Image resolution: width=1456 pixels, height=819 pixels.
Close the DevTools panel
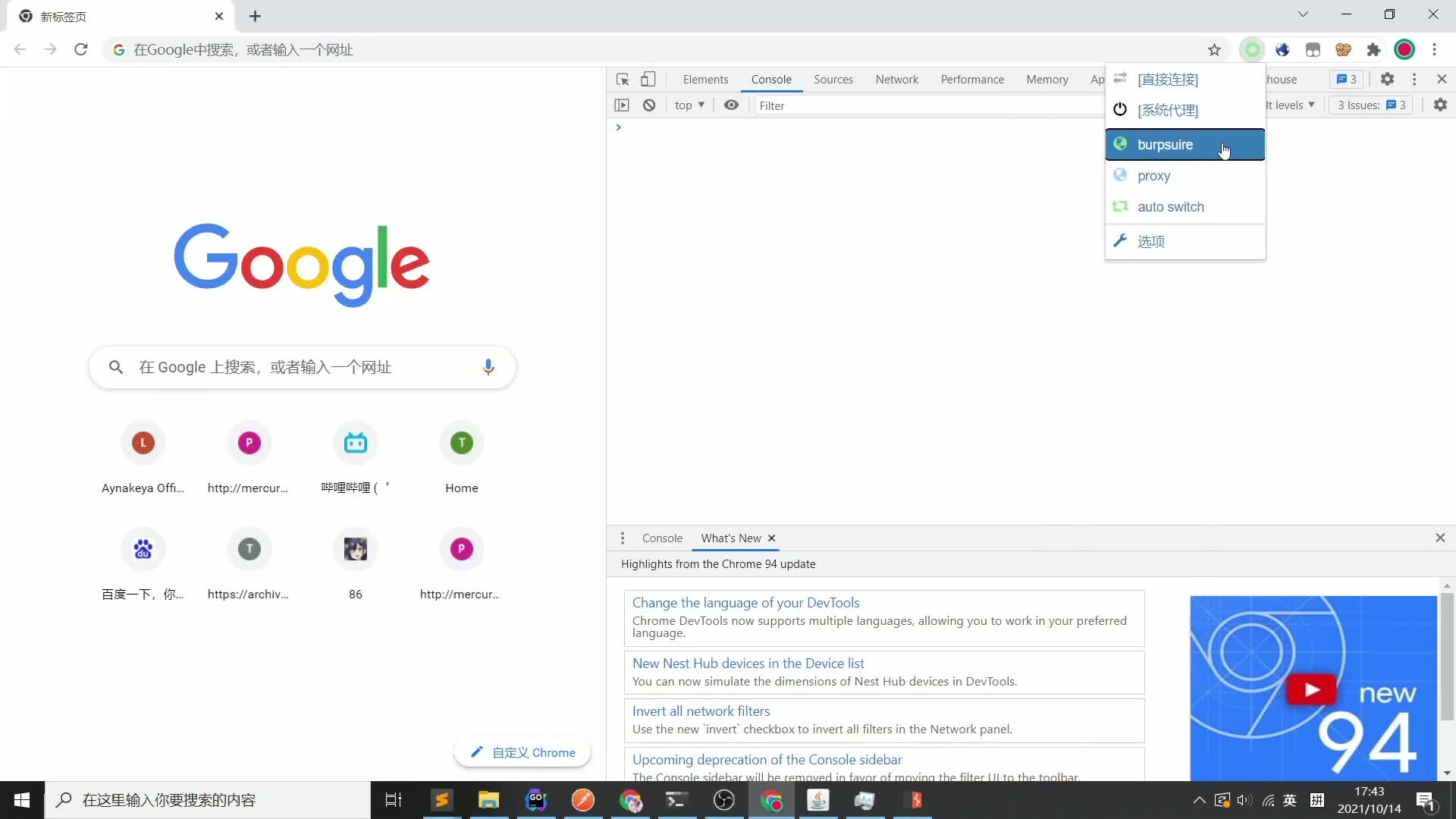tap(1442, 79)
